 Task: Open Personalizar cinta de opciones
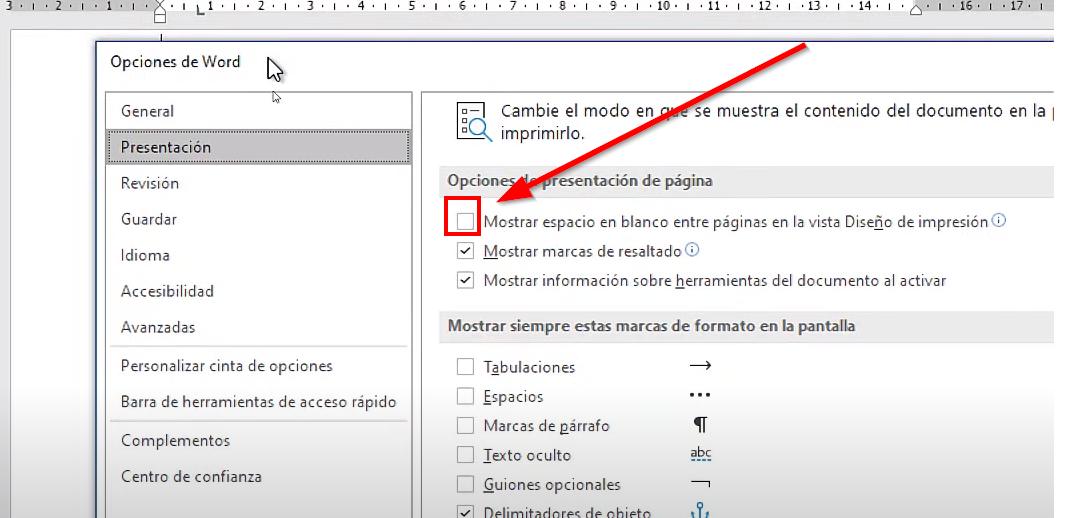click(x=259, y=366)
